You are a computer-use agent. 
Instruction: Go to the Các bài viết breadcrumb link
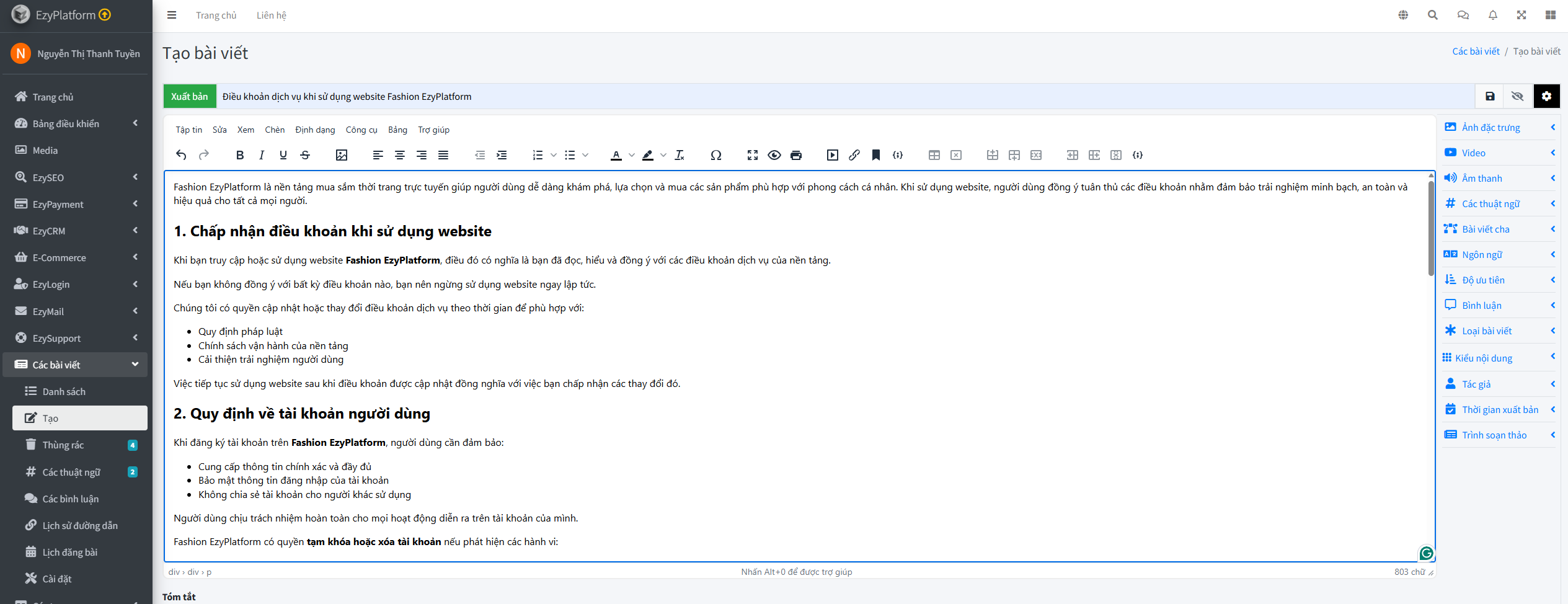point(1476,51)
